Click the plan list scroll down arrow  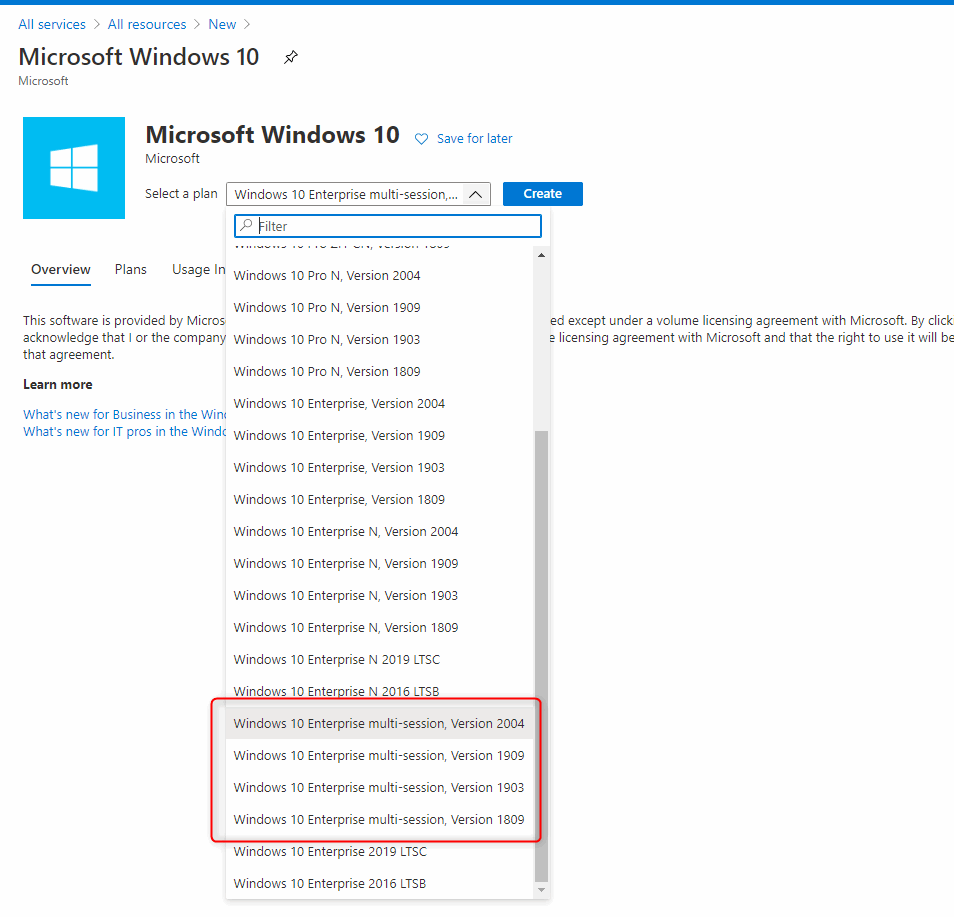[541, 890]
